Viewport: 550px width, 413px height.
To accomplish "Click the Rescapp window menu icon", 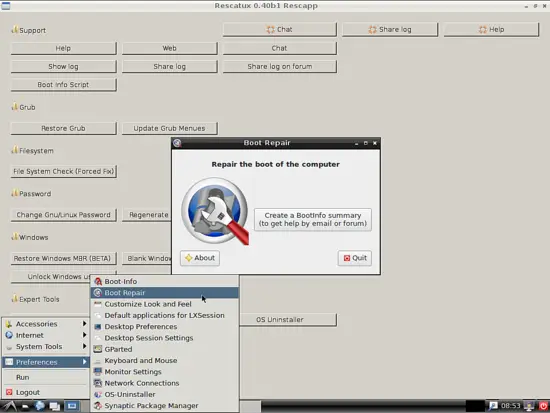I will click(x=6, y=6).
